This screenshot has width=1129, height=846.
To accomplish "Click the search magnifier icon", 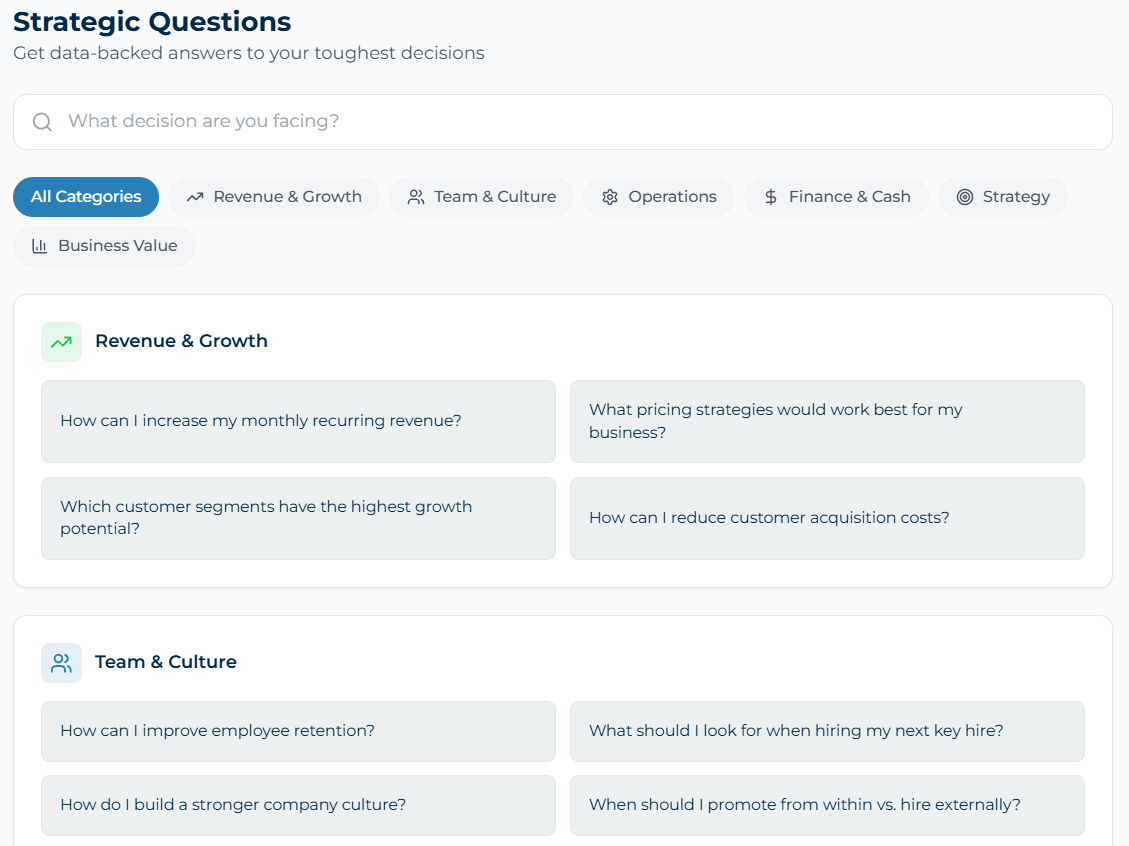I will [42, 122].
